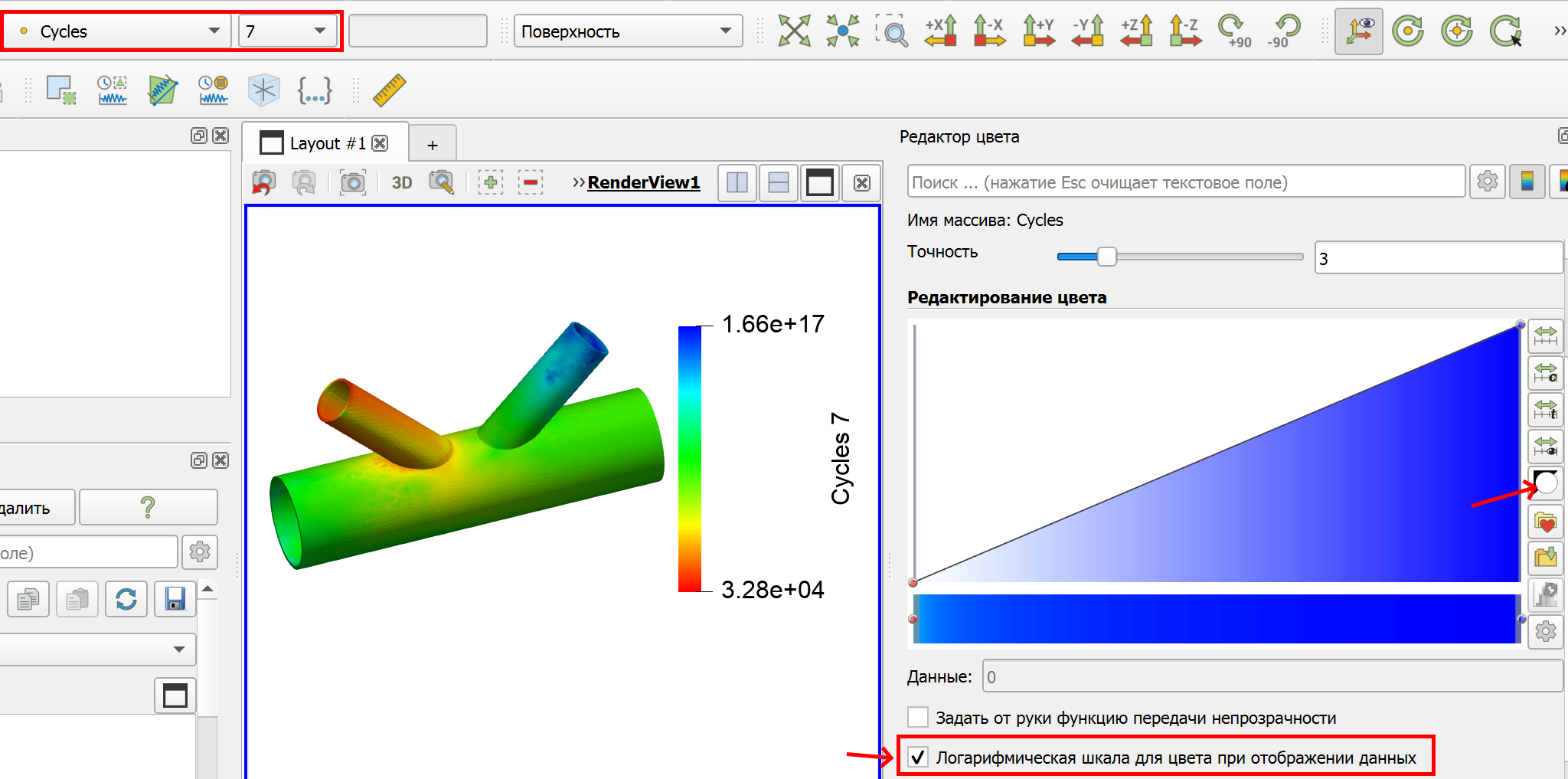The height and width of the screenshot is (779, 1568).
Task: Click Zoom to data icon
Action: [x=843, y=31]
